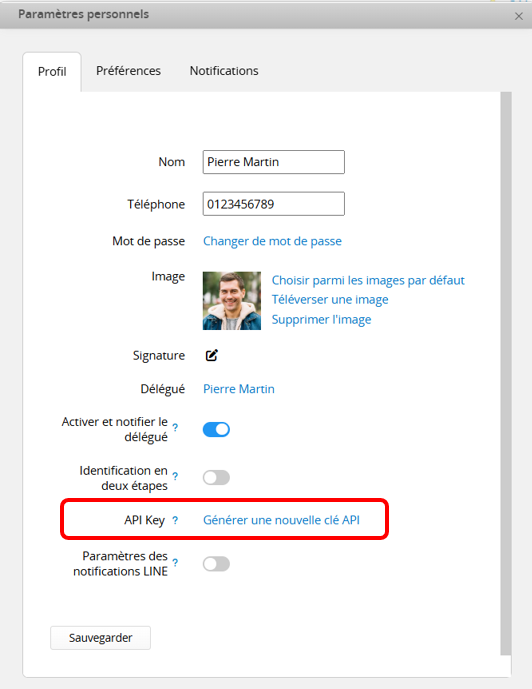Open Changer de mot de passe link
Viewport: 532px width, 689px height.
point(272,241)
